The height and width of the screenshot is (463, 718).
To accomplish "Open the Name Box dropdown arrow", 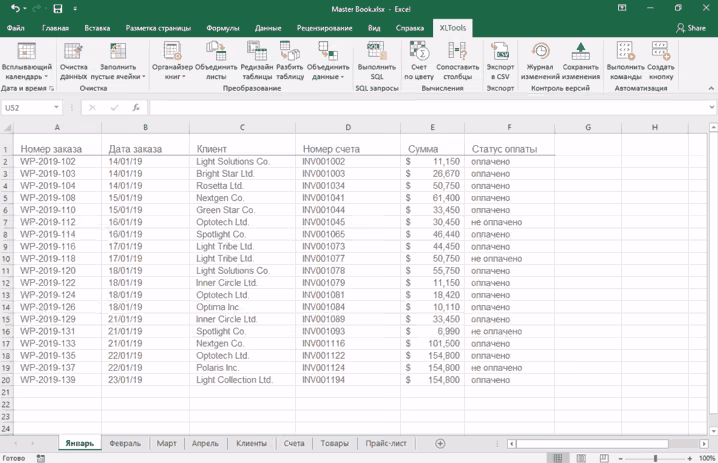I will coord(58,107).
